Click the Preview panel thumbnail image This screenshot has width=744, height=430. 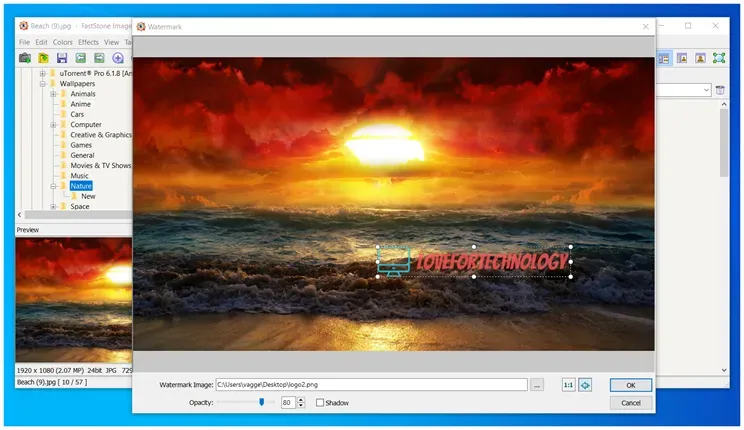tap(74, 300)
